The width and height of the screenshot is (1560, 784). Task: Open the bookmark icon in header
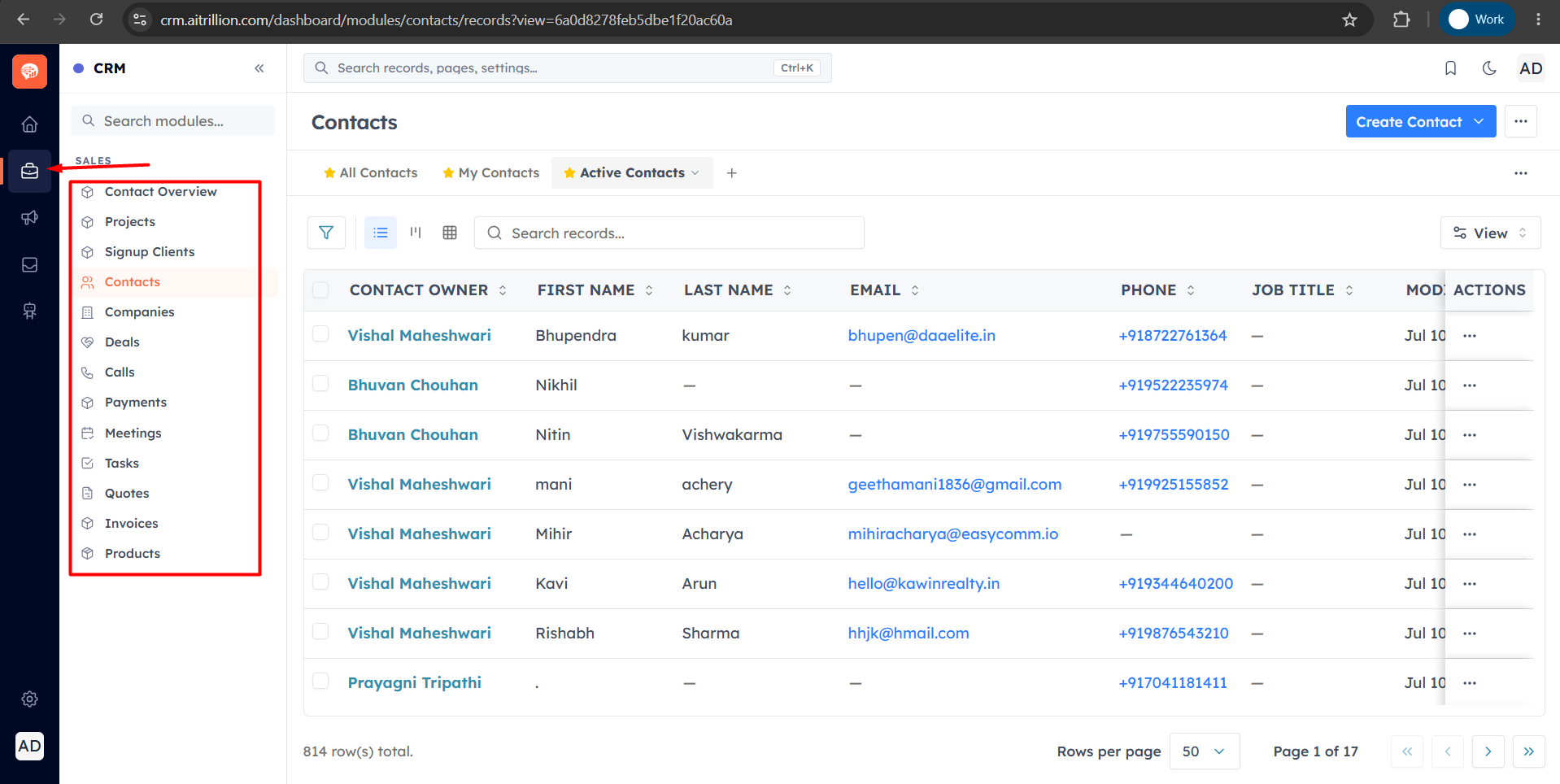point(1450,68)
